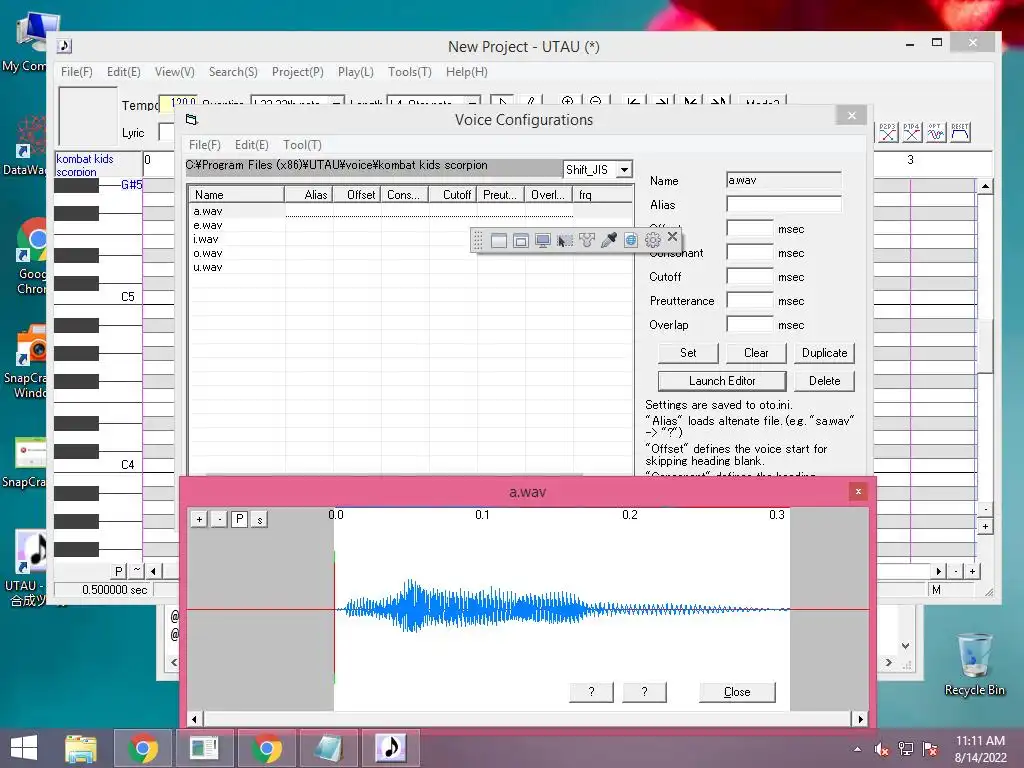Image resolution: width=1024 pixels, height=768 pixels.
Task: Open File(F) menu in Voice Configurations
Action: (x=204, y=144)
